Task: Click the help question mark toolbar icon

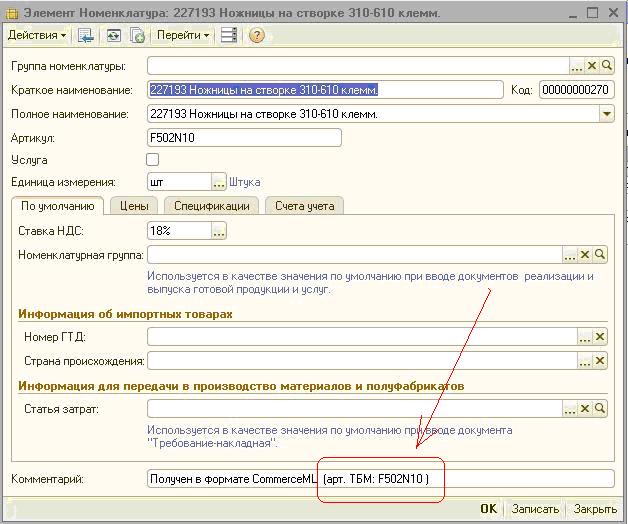Action: [x=257, y=35]
